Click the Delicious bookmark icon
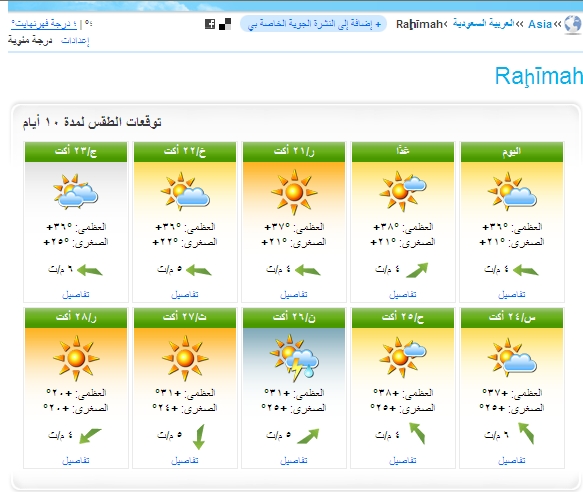This screenshot has width=583, height=492. pyautogui.click(x=225, y=24)
